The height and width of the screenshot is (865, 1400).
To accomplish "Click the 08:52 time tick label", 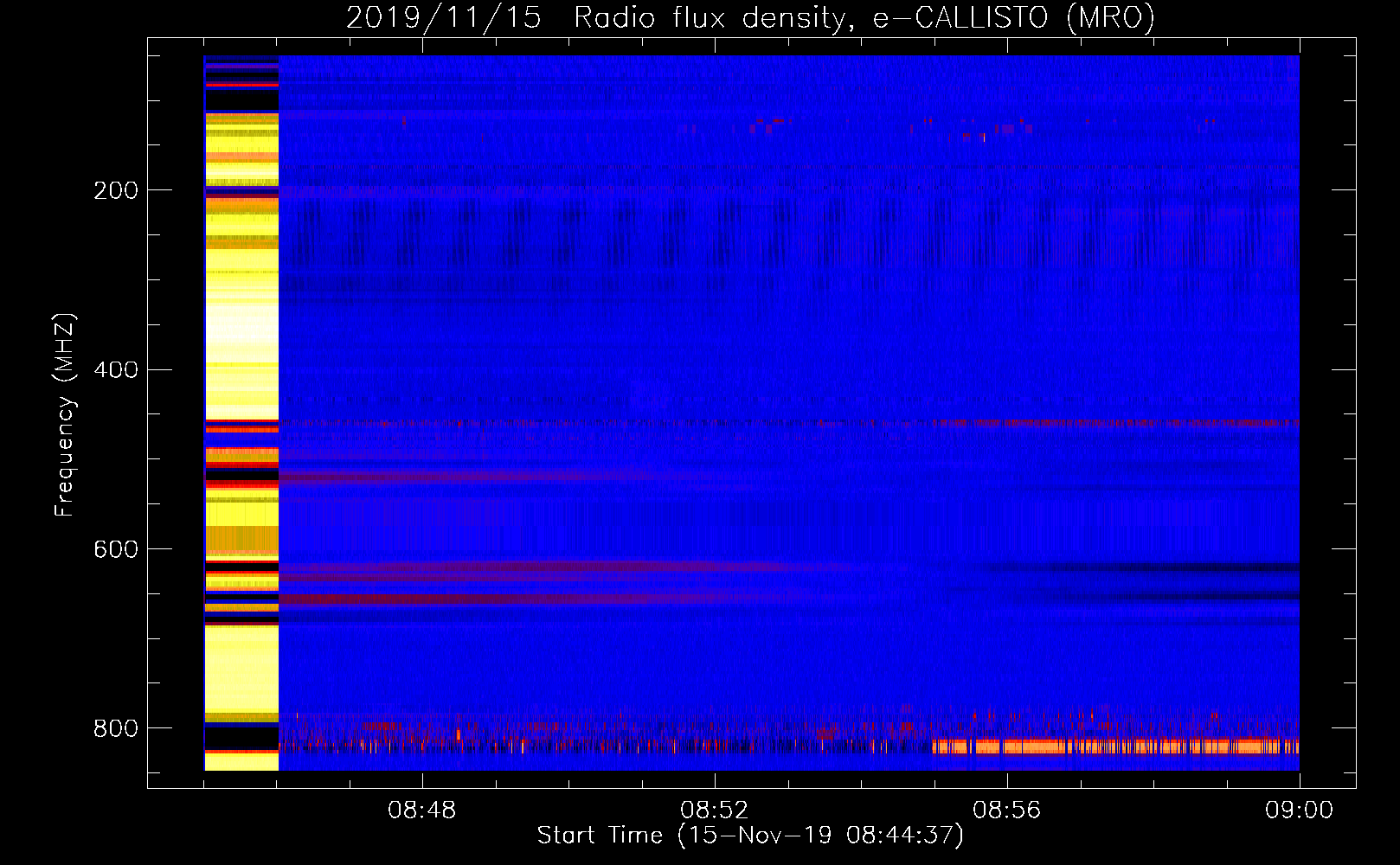I will point(715,811).
